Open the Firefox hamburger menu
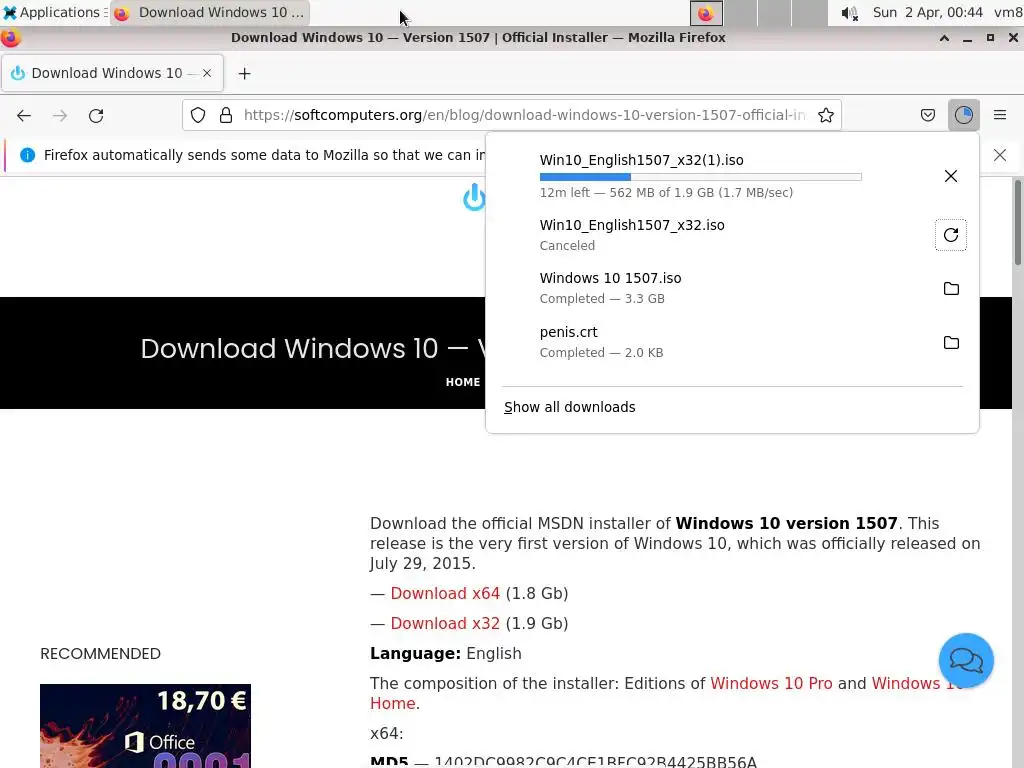 (x=999, y=115)
